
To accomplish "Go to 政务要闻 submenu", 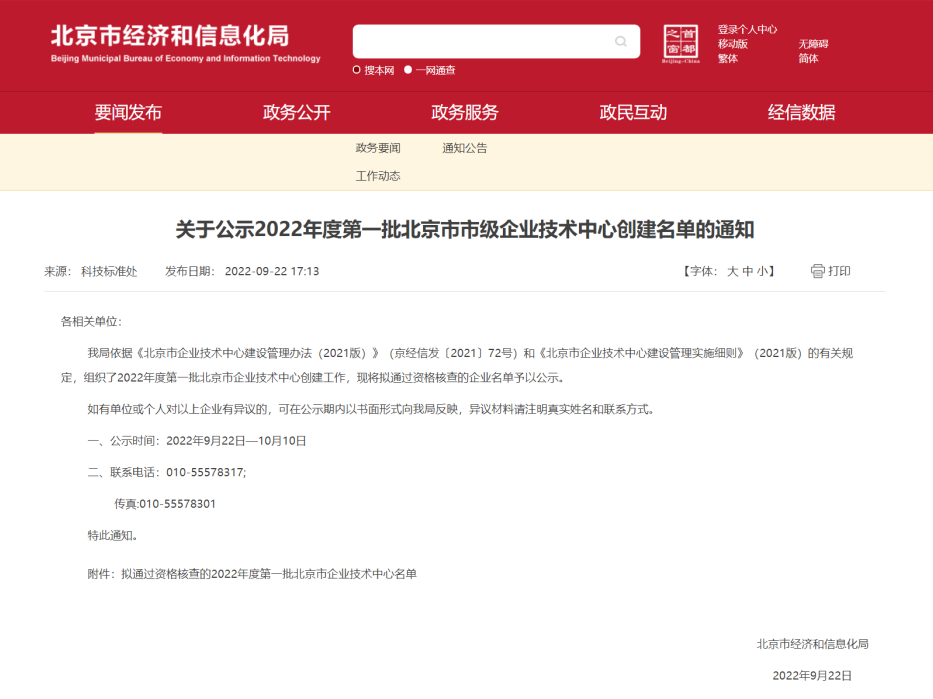I will pos(378,148).
